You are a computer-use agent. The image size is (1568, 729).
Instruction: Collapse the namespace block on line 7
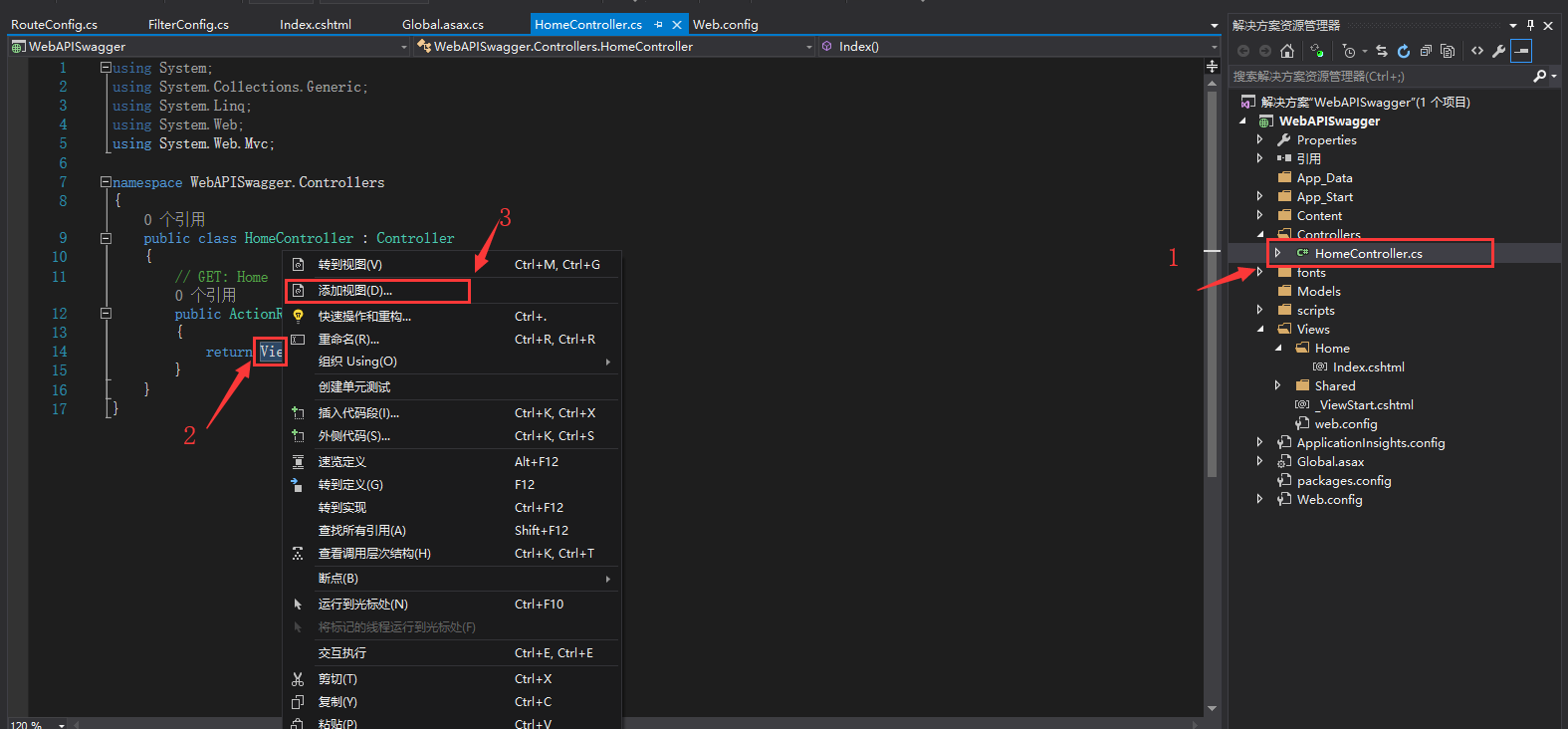106,182
